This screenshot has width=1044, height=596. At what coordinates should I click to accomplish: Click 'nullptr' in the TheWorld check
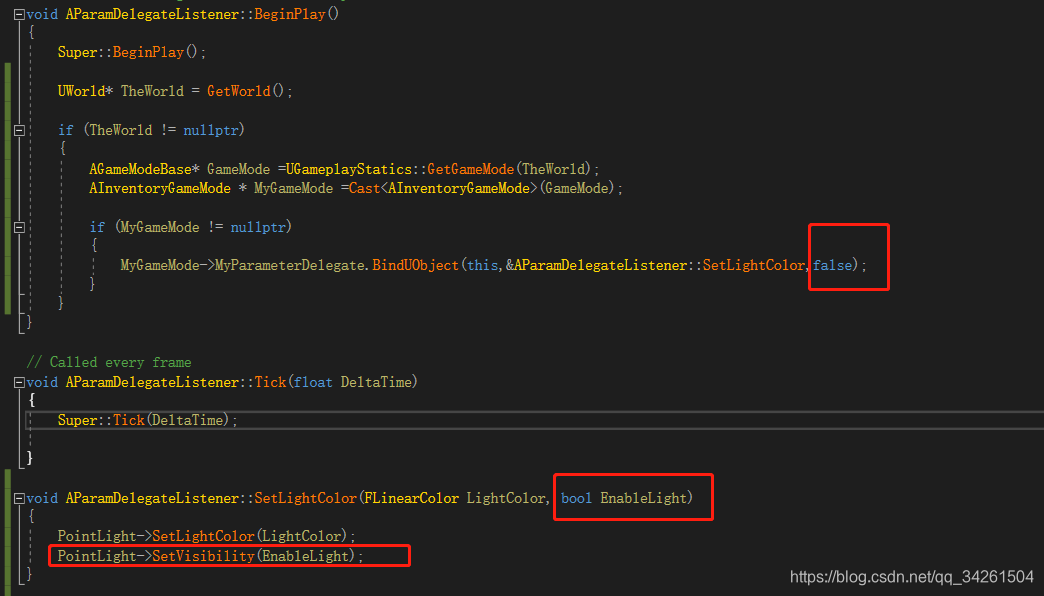click(x=210, y=131)
